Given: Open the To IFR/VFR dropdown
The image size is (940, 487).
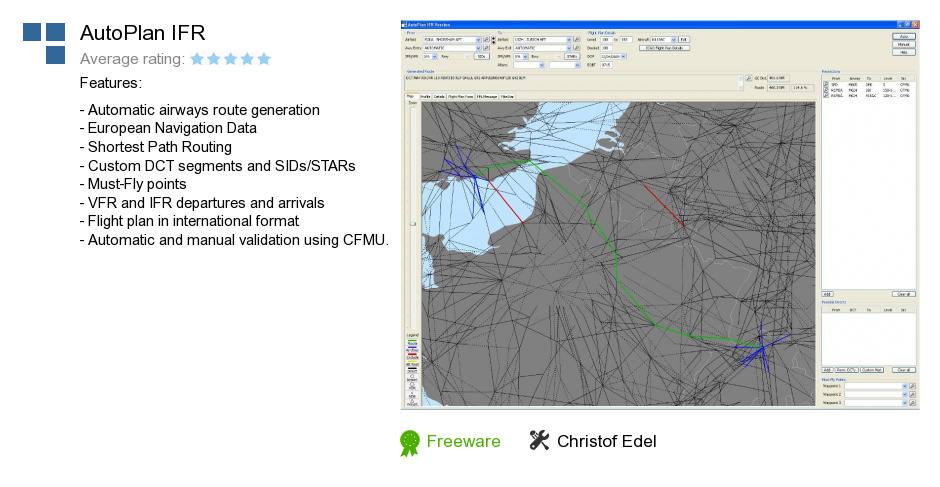Looking at the screenshot, I should click(525, 56).
